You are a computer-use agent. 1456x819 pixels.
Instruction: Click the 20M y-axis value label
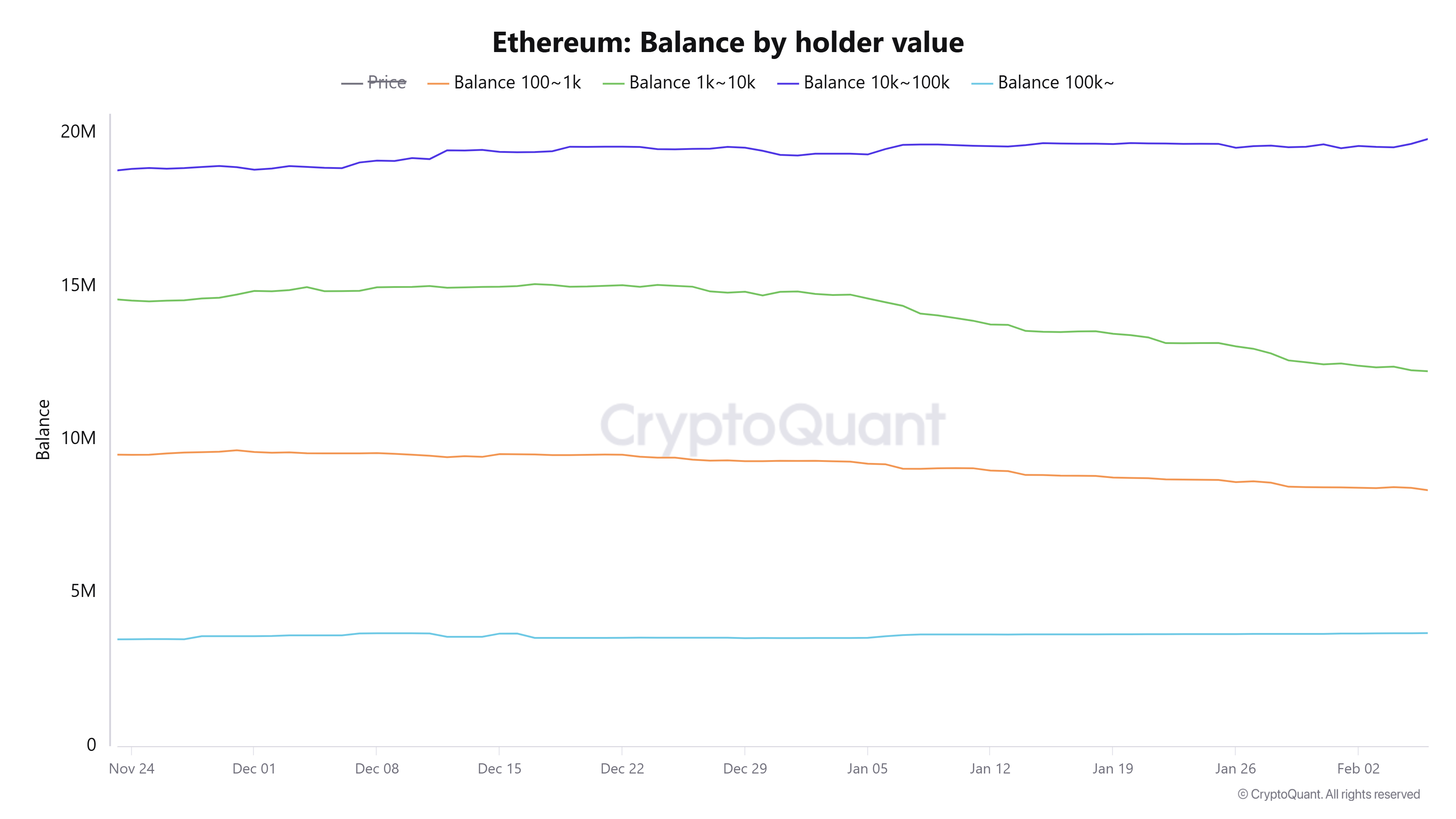point(78,131)
